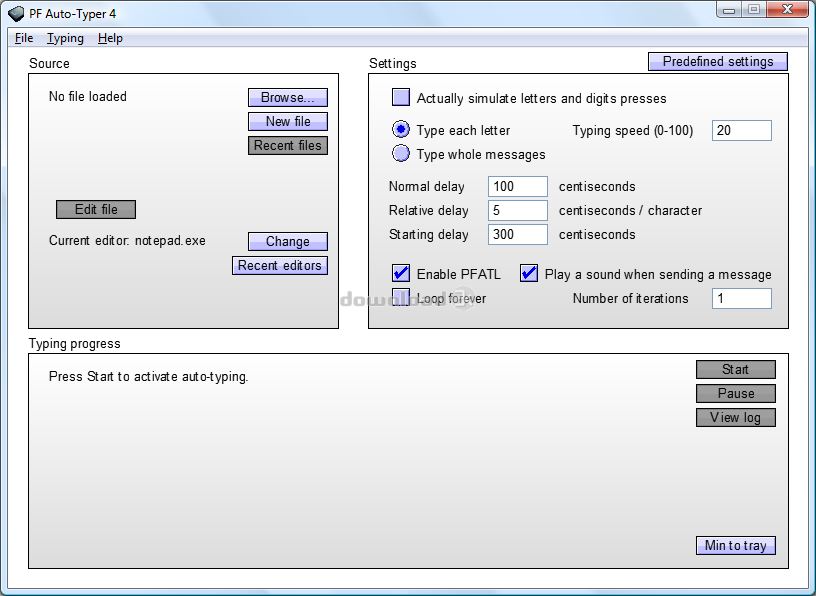Click the Browse... button
Screen dimensions: 816x596
click(x=288, y=97)
